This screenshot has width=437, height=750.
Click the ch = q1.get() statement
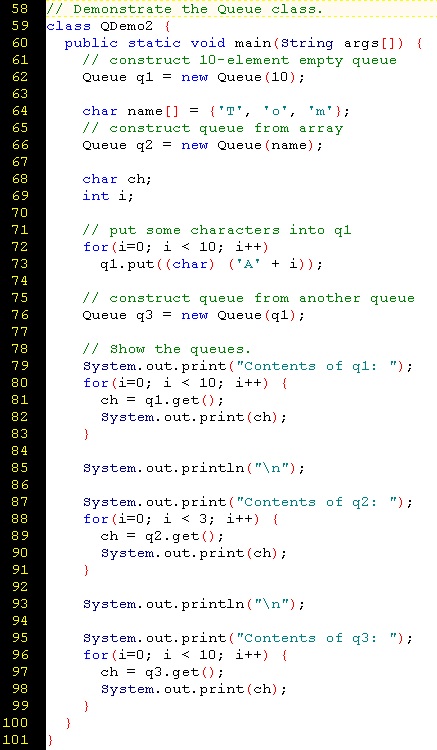[162, 400]
